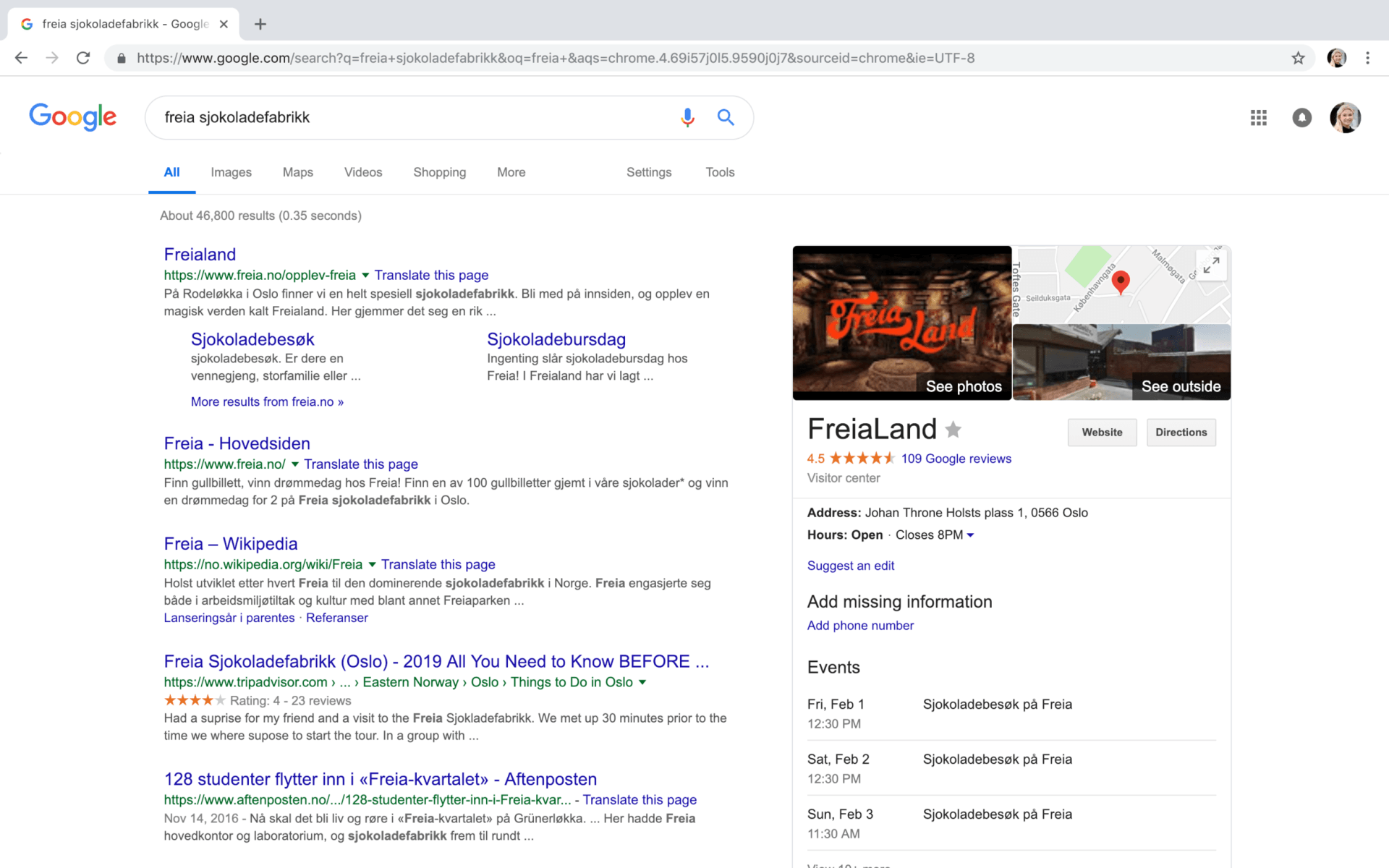Click Add phone number
The height and width of the screenshot is (868, 1389).
(x=860, y=626)
